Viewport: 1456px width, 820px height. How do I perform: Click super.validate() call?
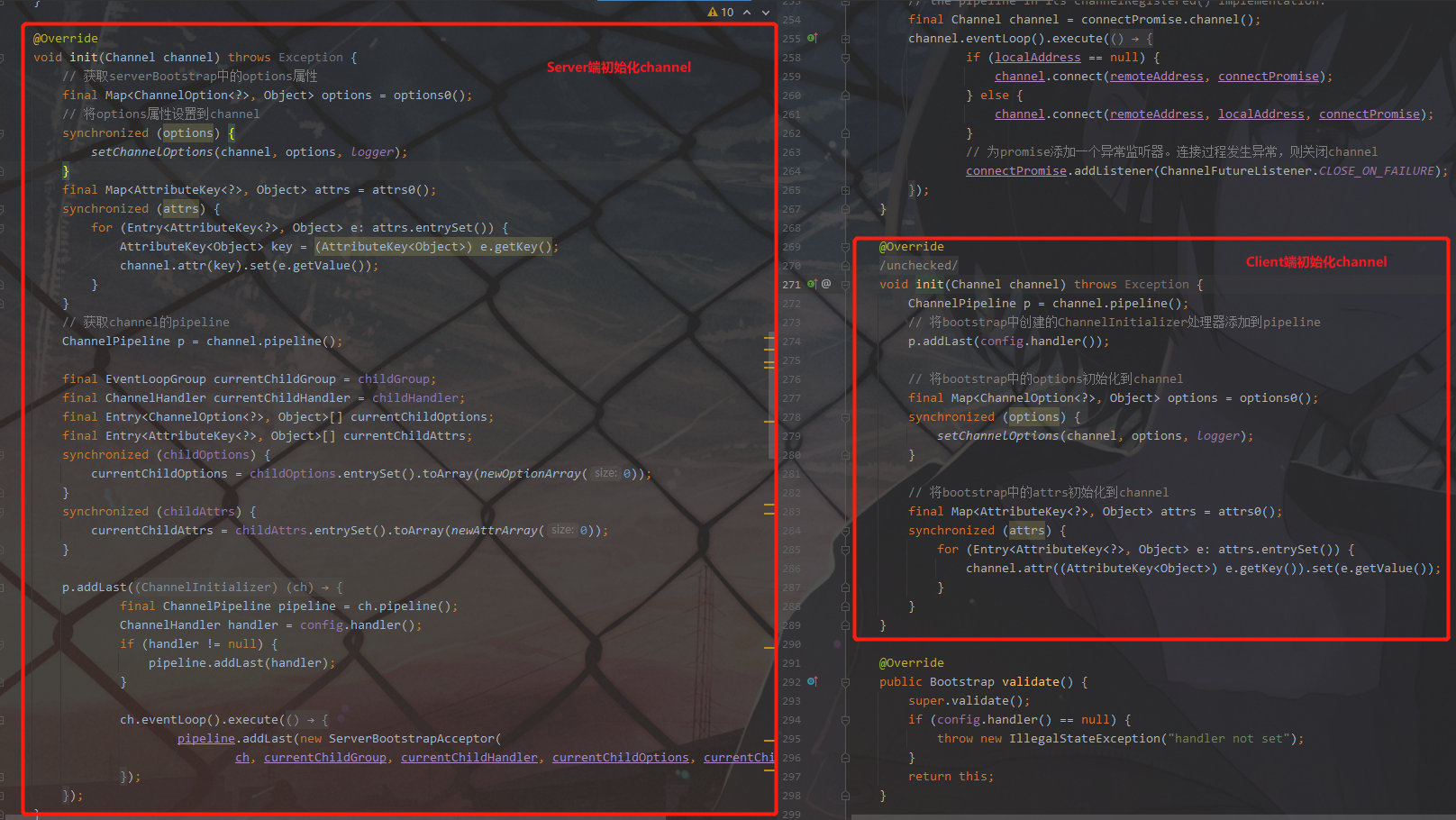(x=965, y=700)
